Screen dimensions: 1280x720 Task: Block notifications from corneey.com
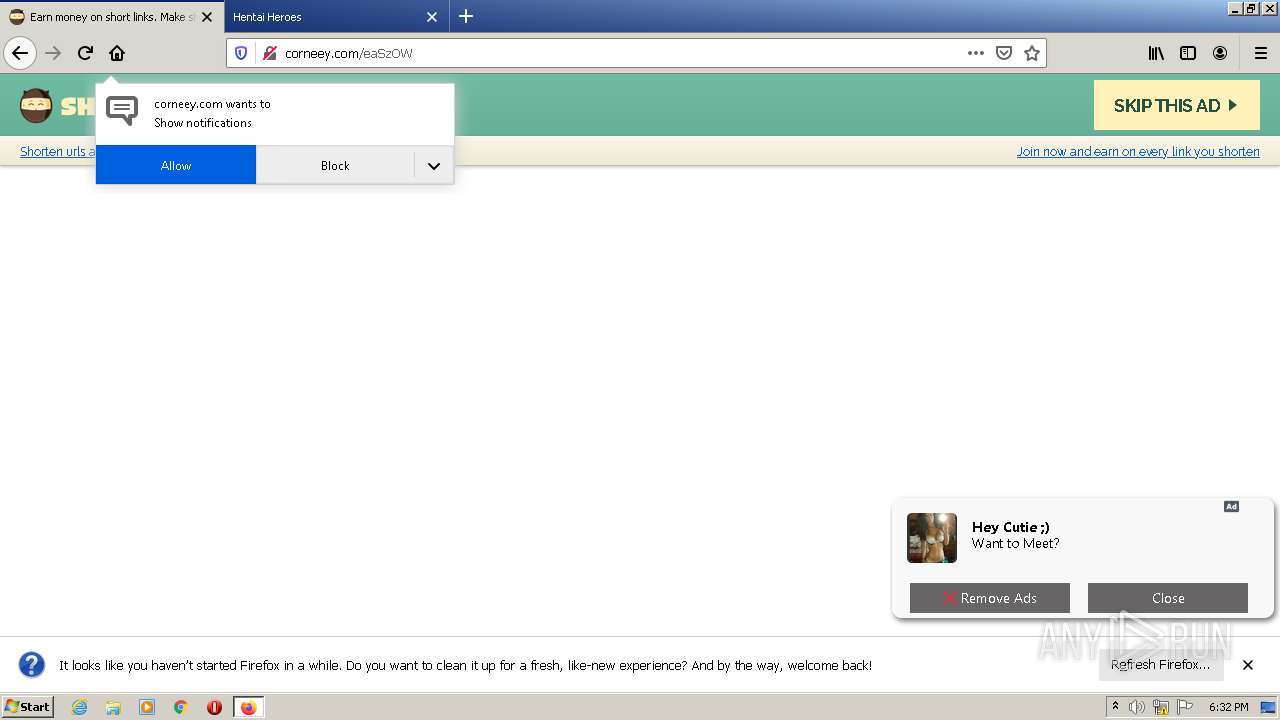click(x=335, y=165)
